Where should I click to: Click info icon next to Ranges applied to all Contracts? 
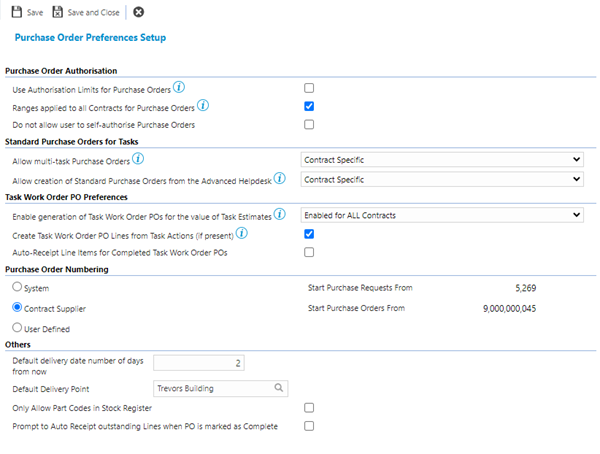point(203,105)
